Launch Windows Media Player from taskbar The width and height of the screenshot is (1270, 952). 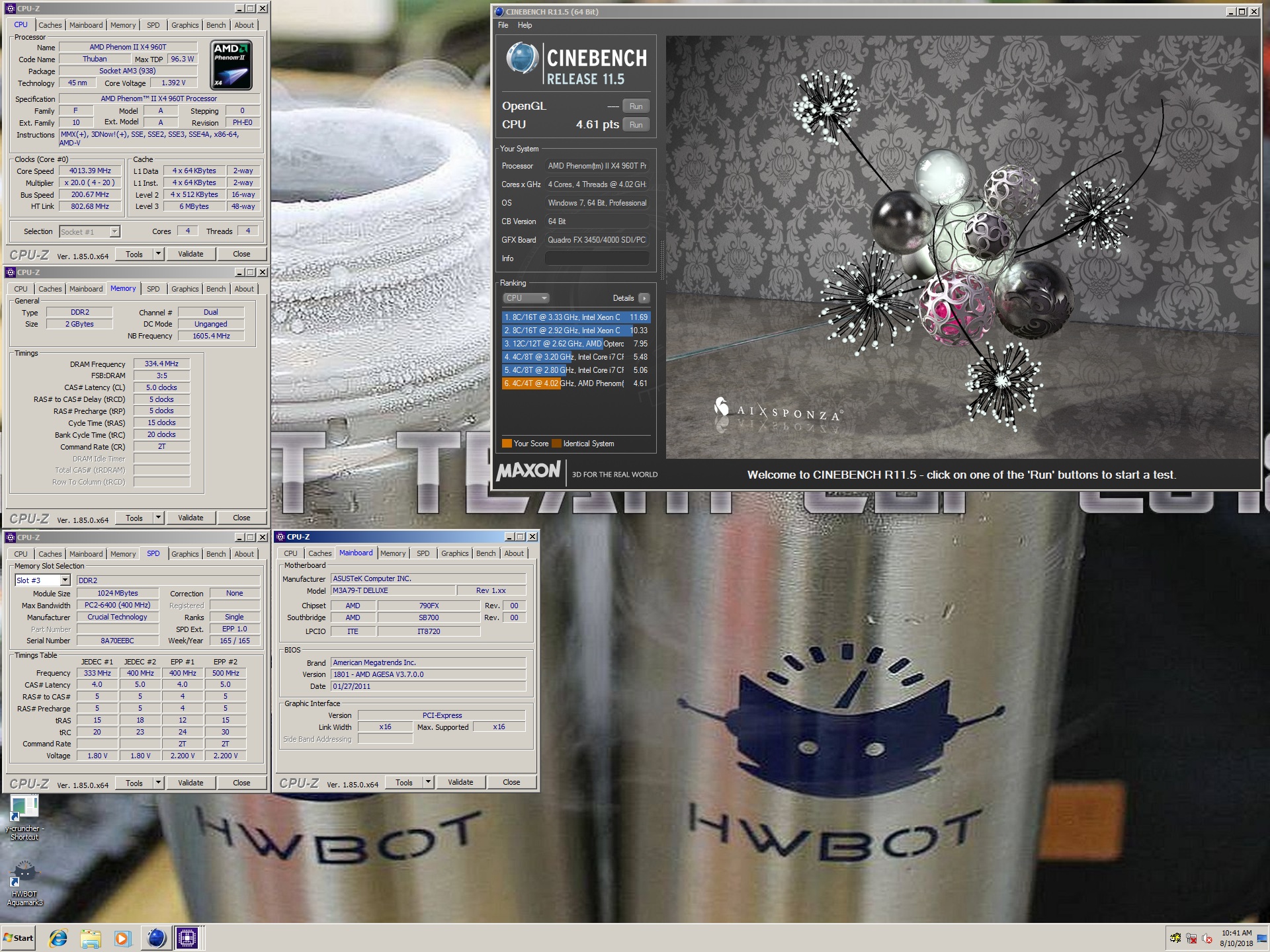(x=122, y=937)
